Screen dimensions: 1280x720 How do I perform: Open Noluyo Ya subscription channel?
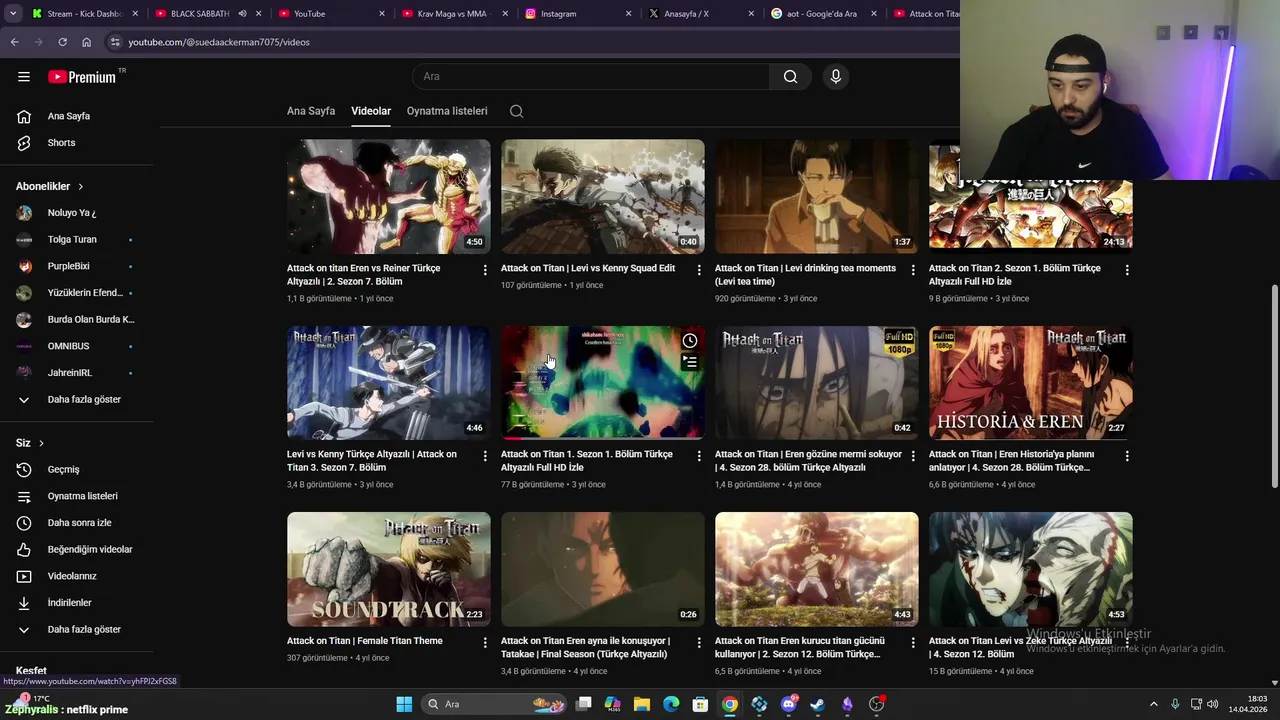coord(77,213)
